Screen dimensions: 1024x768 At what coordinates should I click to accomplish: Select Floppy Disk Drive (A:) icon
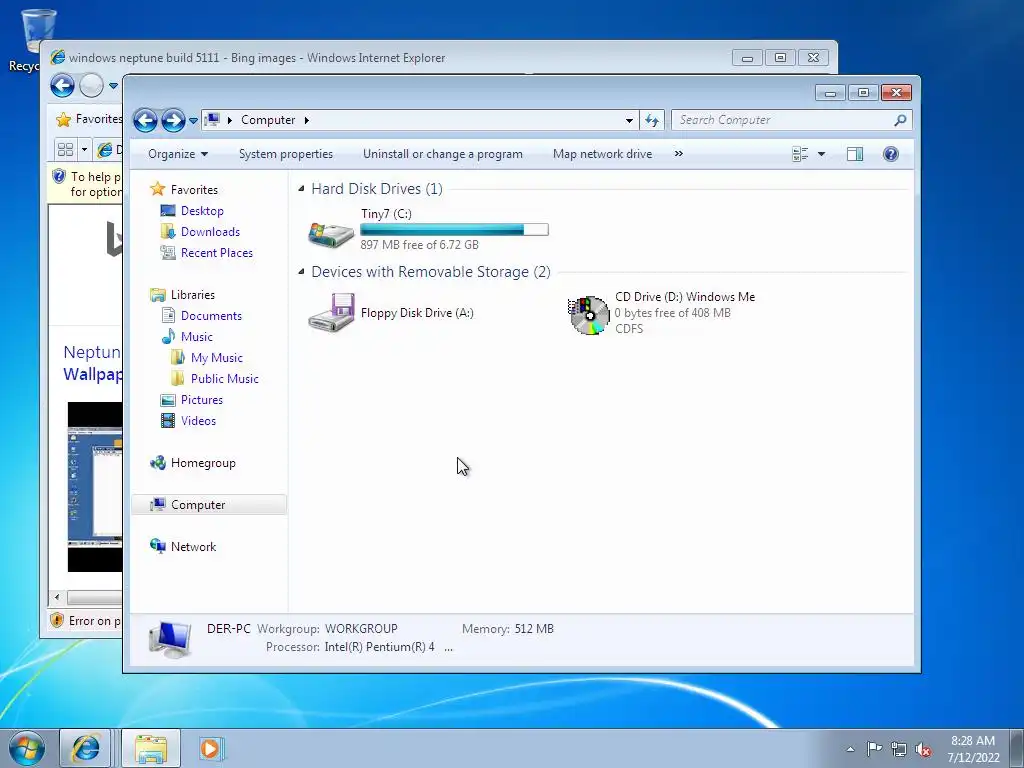[331, 313]
